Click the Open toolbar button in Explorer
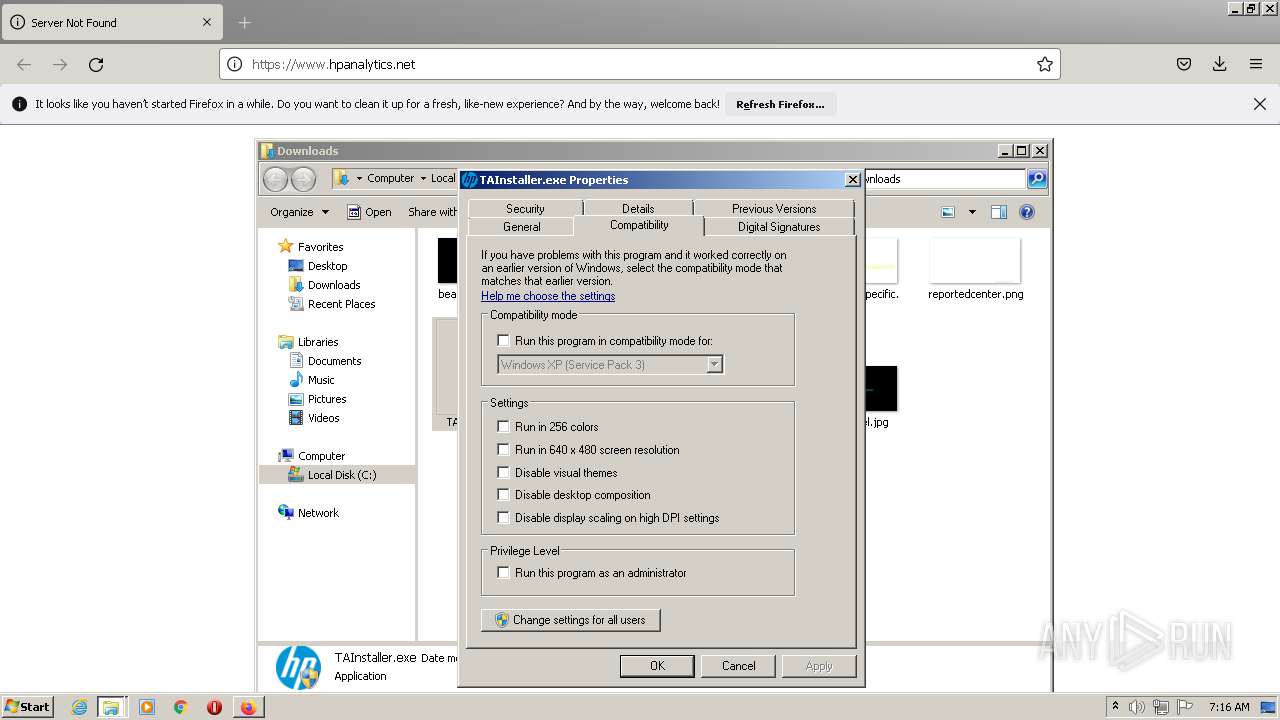This screenshot has height=720, width=1280. [x=369, y=212]
